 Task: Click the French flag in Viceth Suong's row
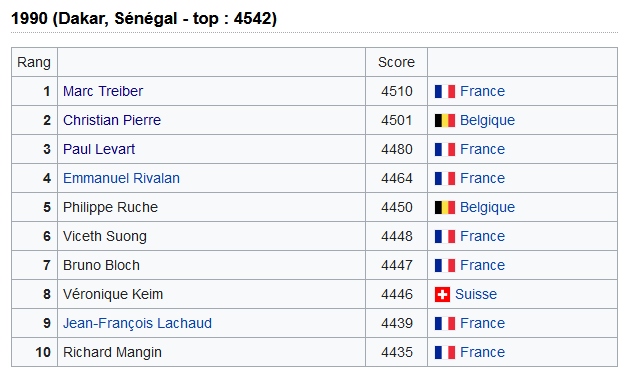[x=445, y=237]
